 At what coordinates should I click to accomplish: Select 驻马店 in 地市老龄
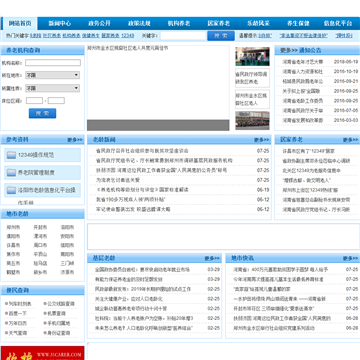(x=40, y=263)
